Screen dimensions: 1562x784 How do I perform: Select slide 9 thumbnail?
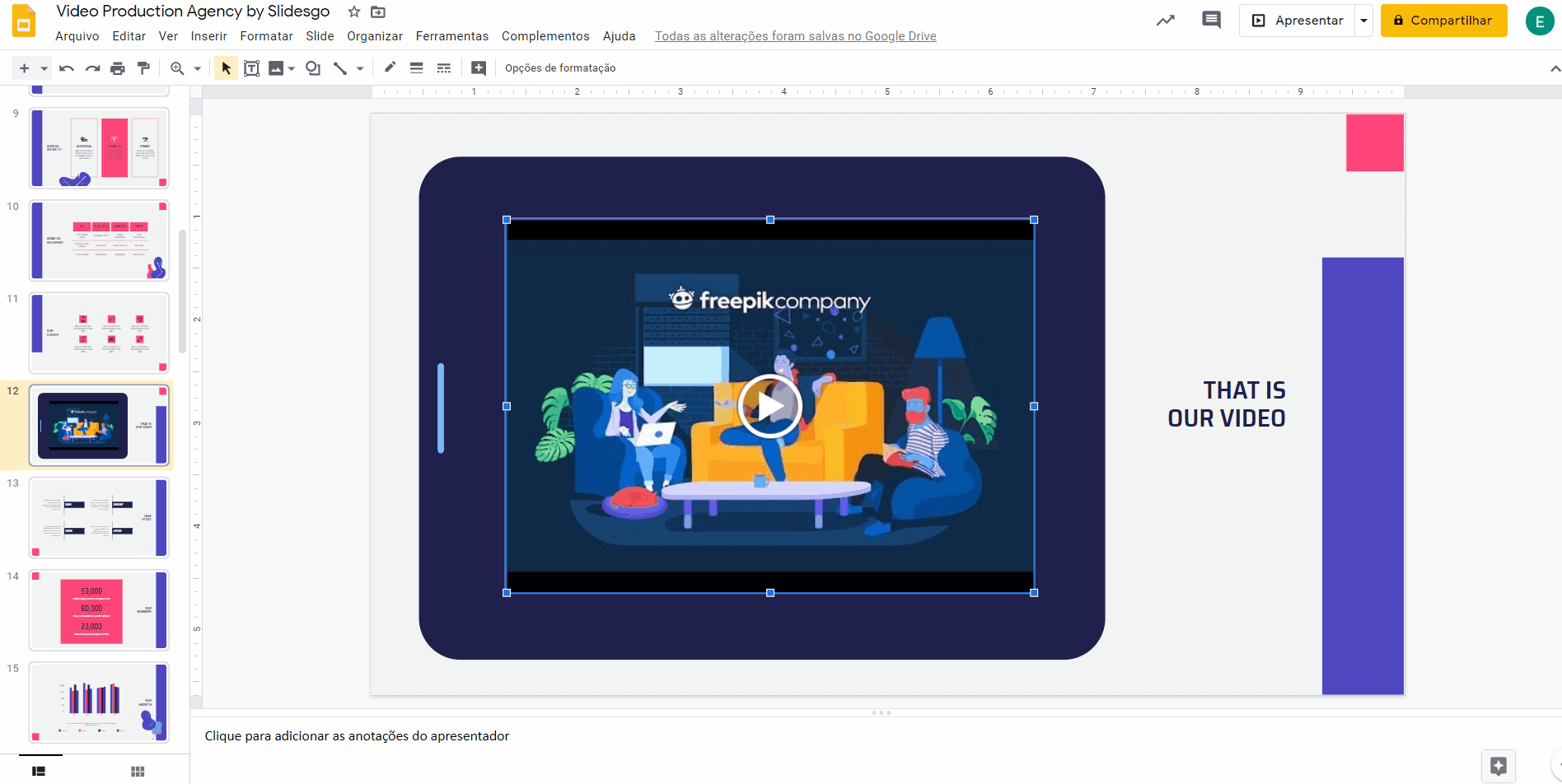100,148
